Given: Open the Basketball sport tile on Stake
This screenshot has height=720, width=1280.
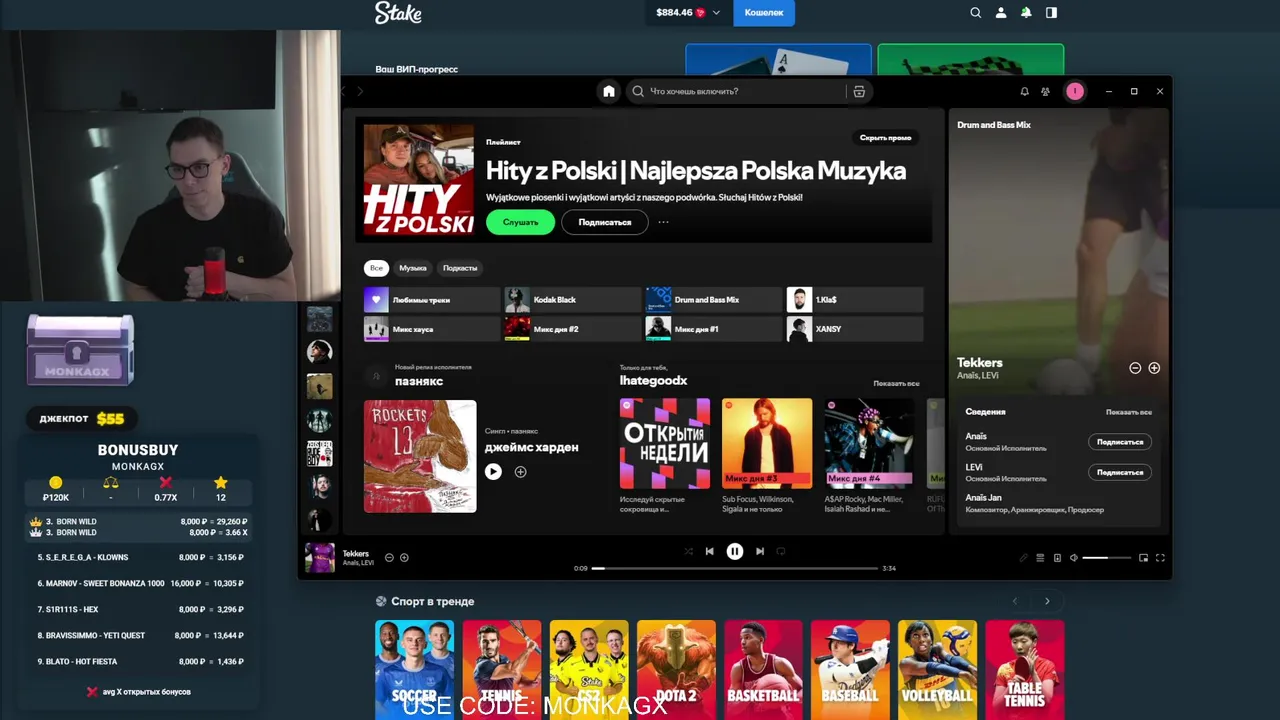Looking at the screenshot, I should tap(763, 669).
